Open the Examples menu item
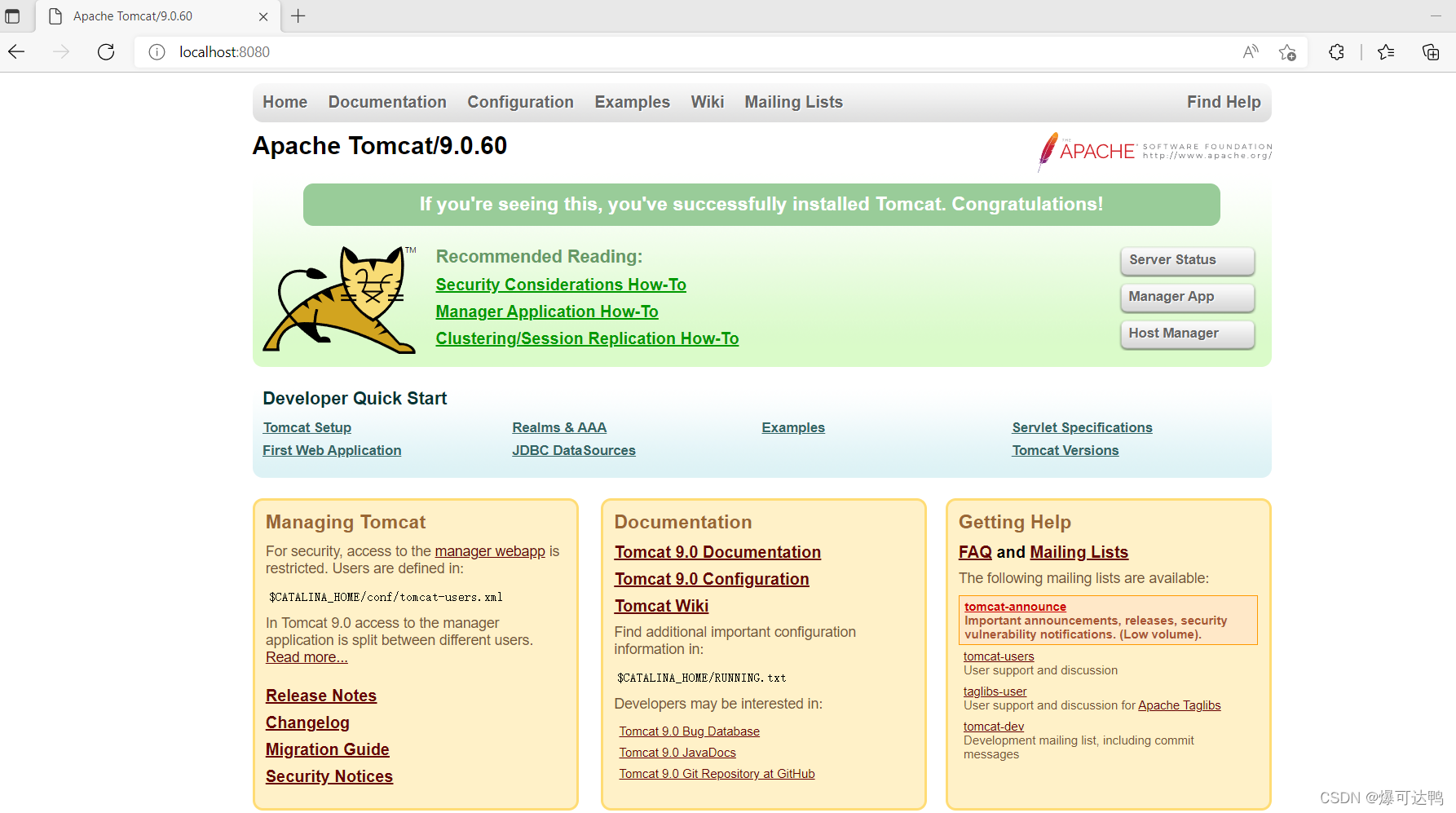This screenshot has width=1456, height=813. click(x=632, y=102)
